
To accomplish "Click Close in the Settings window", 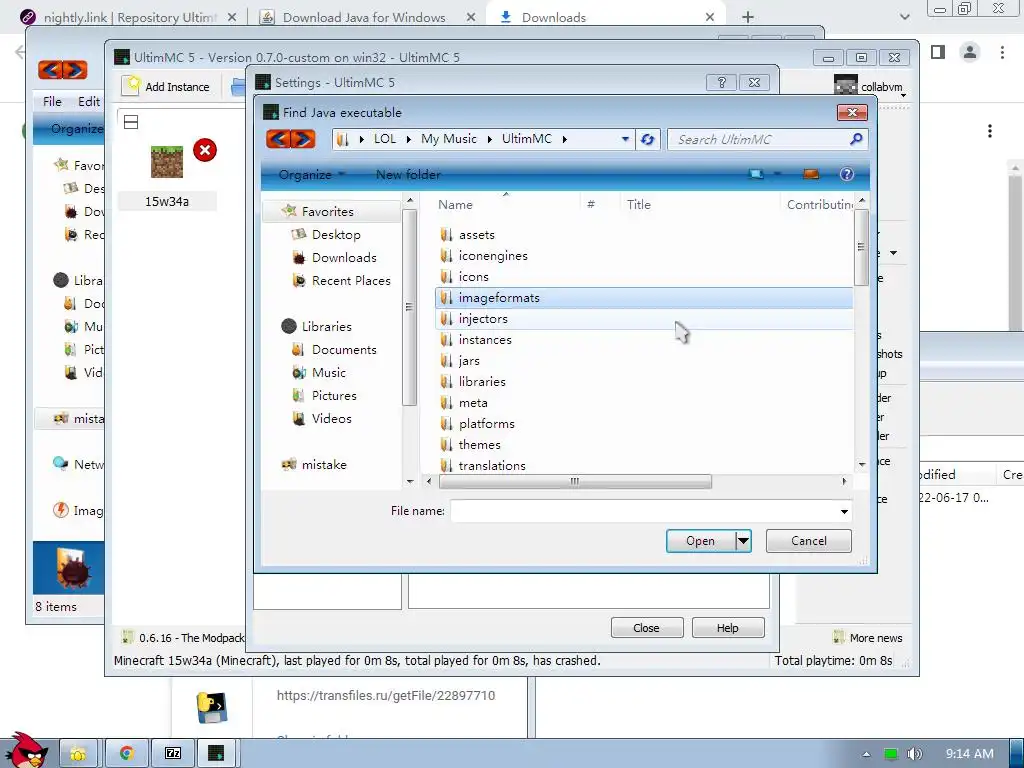I will 647,628.
